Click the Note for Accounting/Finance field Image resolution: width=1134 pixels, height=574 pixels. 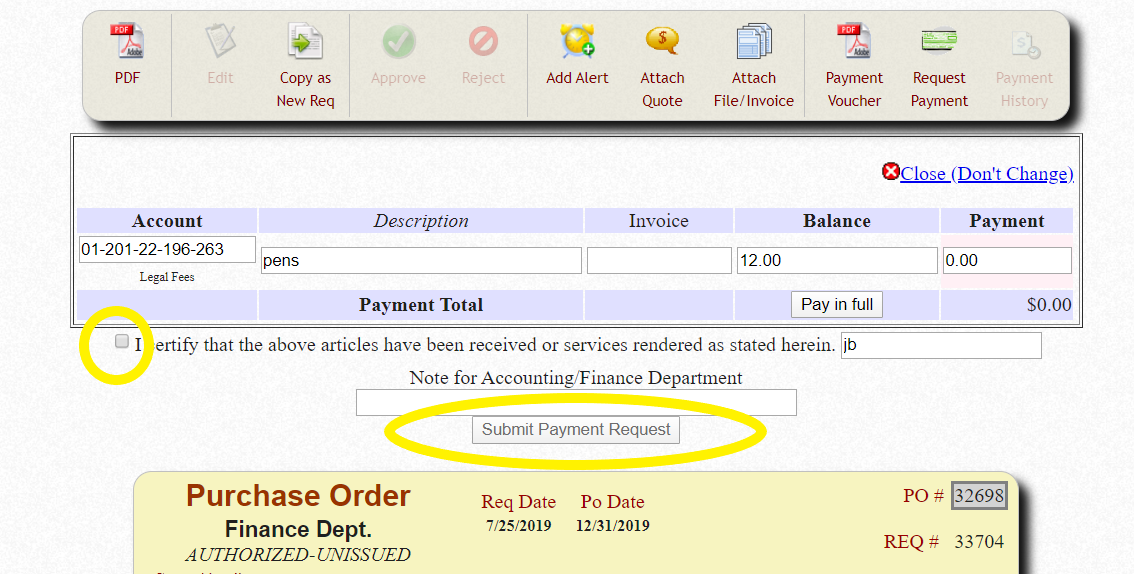tap(576, 403)
